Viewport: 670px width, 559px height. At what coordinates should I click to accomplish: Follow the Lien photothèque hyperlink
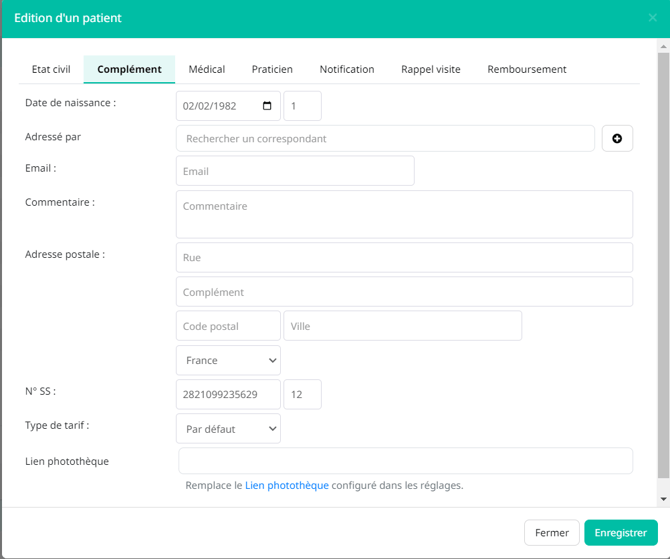click(x=287, y=486)
